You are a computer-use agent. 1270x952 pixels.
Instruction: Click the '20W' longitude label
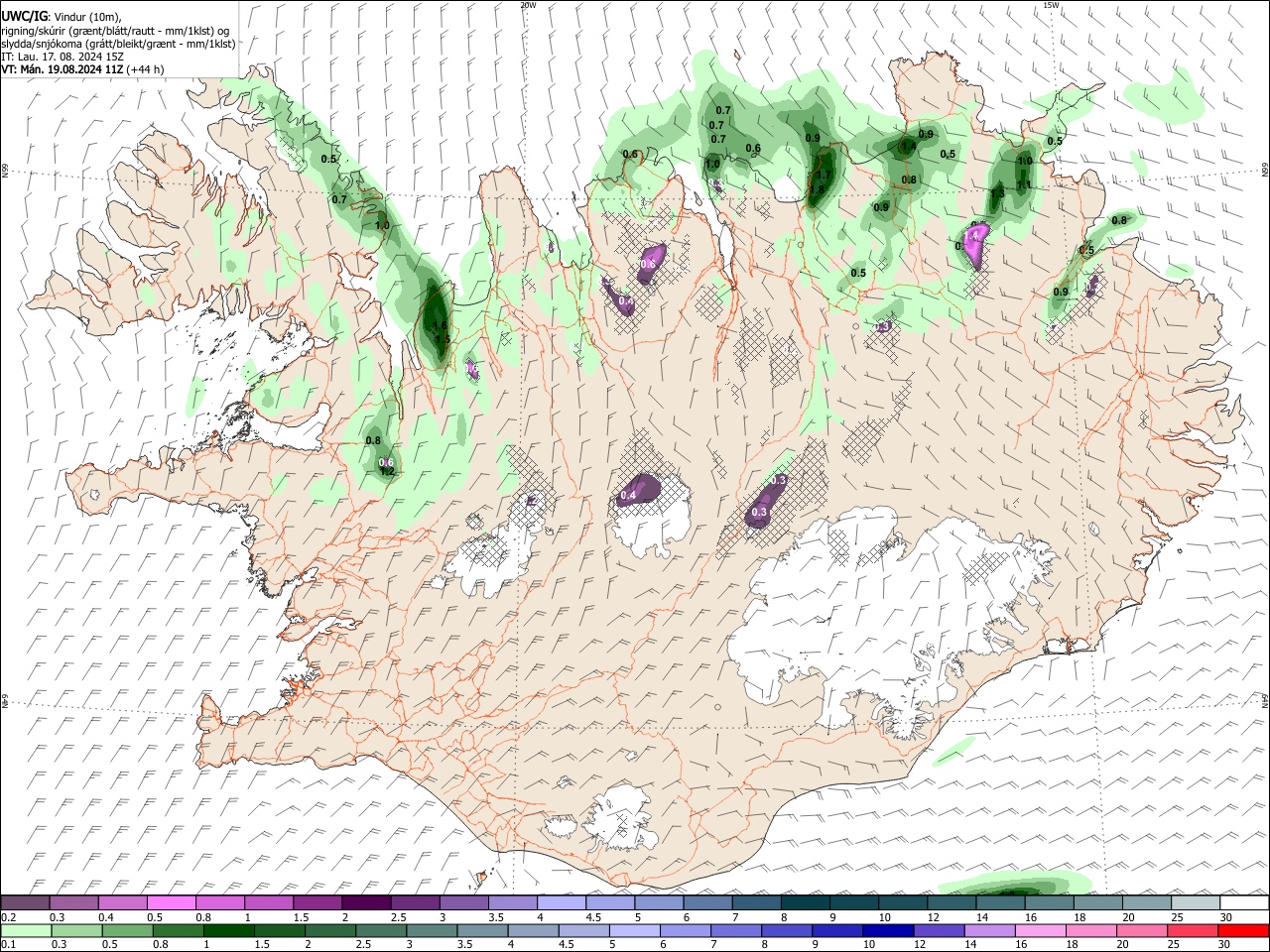tap(527, 5)
